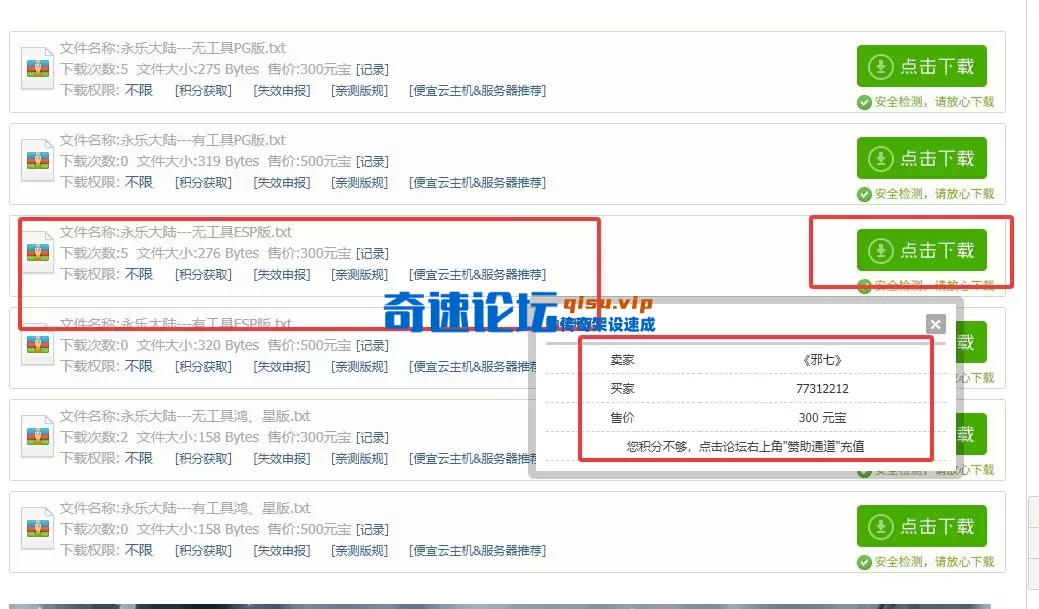This screenshot has height=609, width=1039.
Task: Click 点击下载 for 无工具PG版 file
Action: click(x=921, y=65)
